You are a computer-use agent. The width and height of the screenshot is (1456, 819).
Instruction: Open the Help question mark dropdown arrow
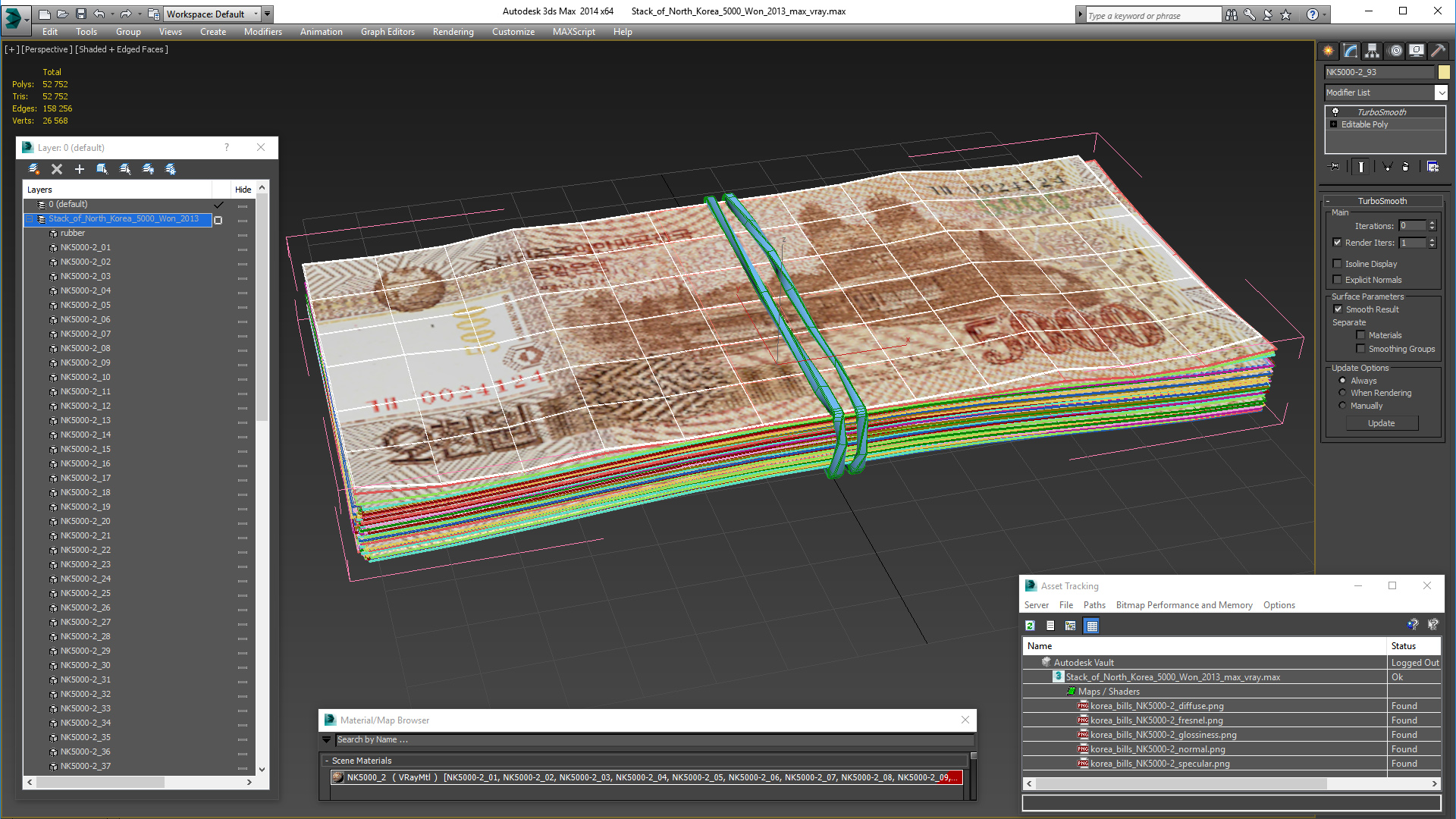1324,14
